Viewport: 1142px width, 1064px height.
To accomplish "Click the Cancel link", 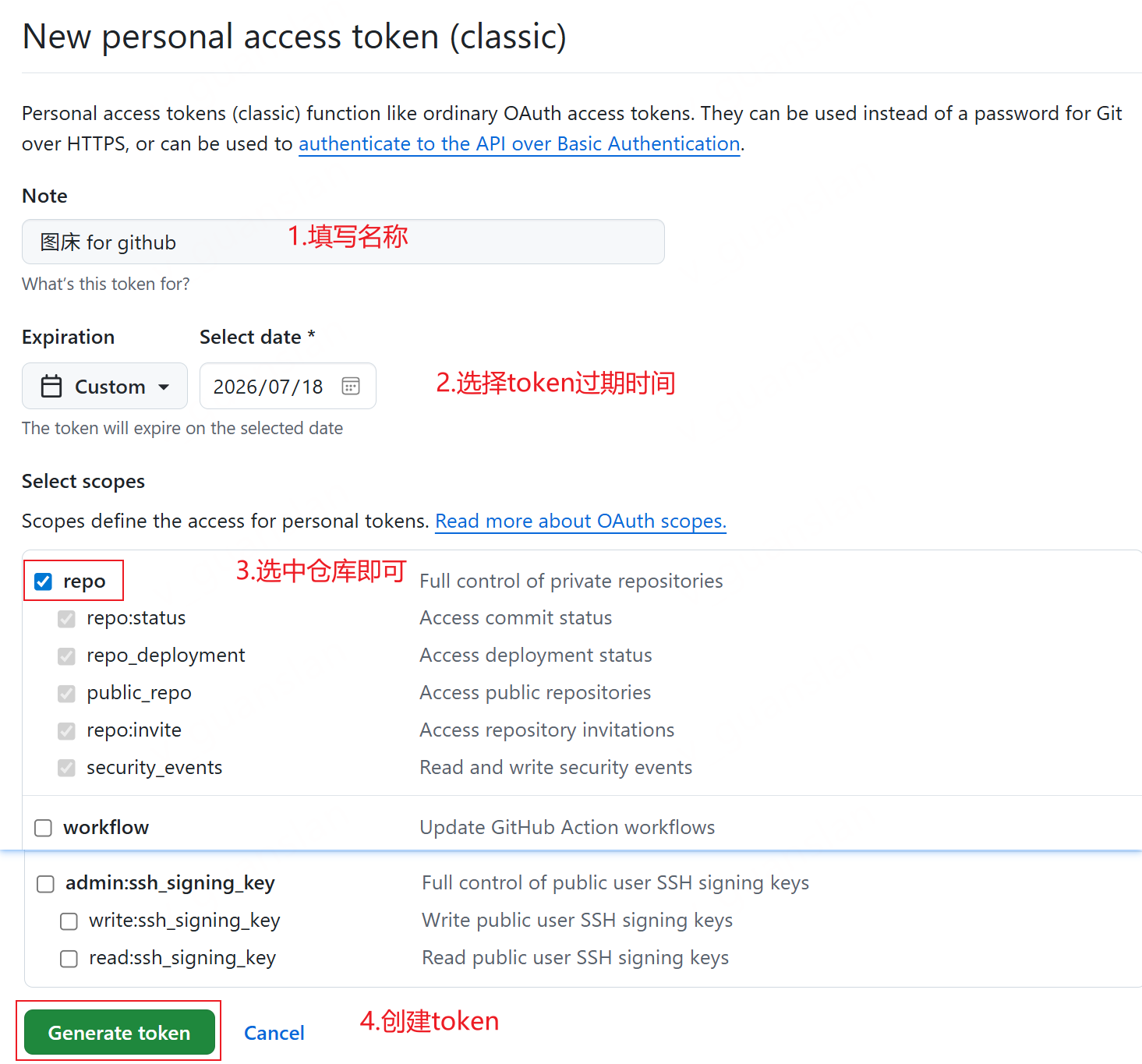I will point(274,1033).
